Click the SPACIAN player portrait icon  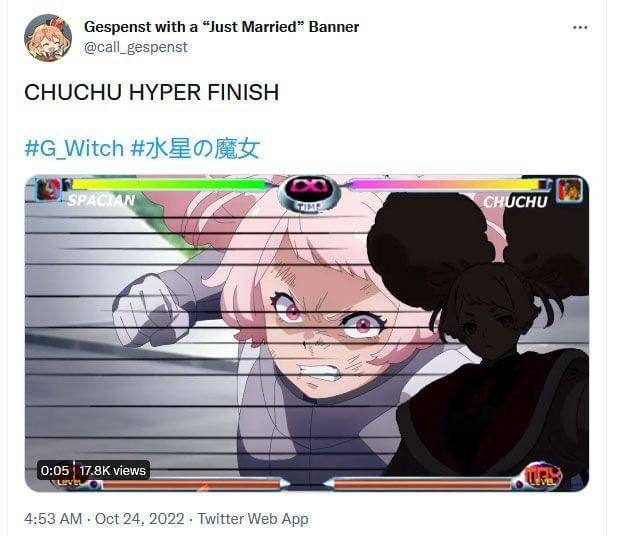(48, 189)
